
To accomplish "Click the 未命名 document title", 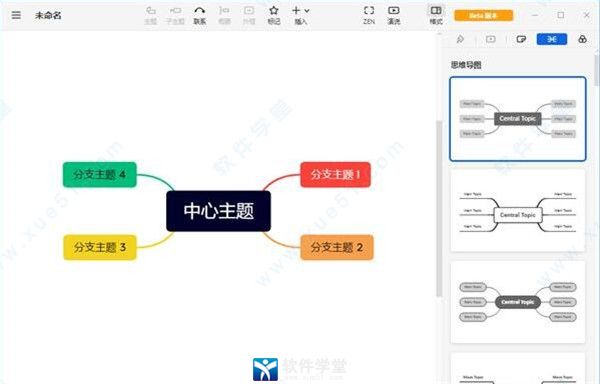I will click(48, 15).
